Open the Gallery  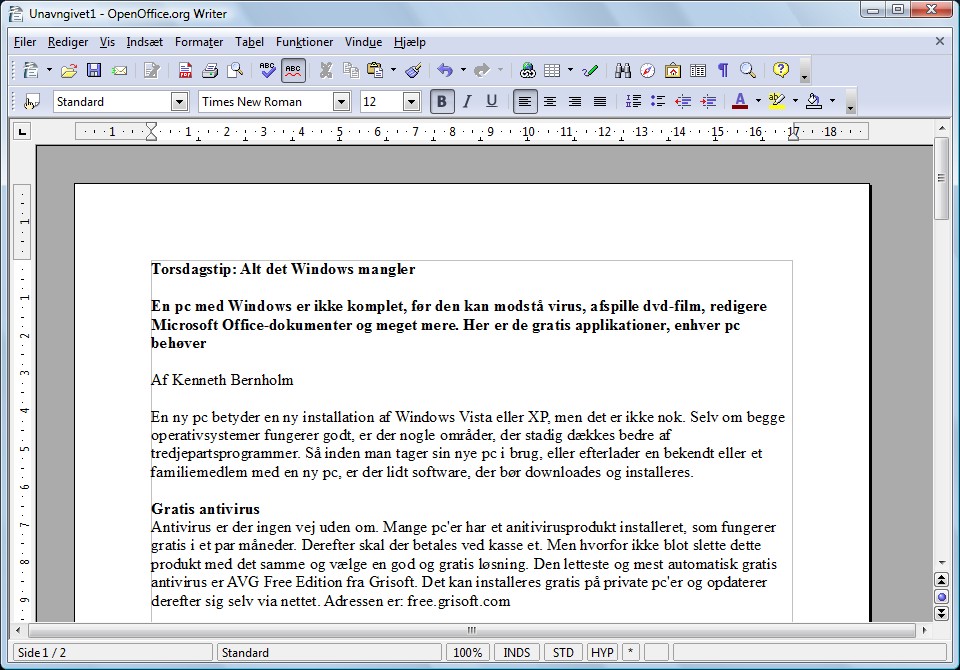tap(672, 70)
